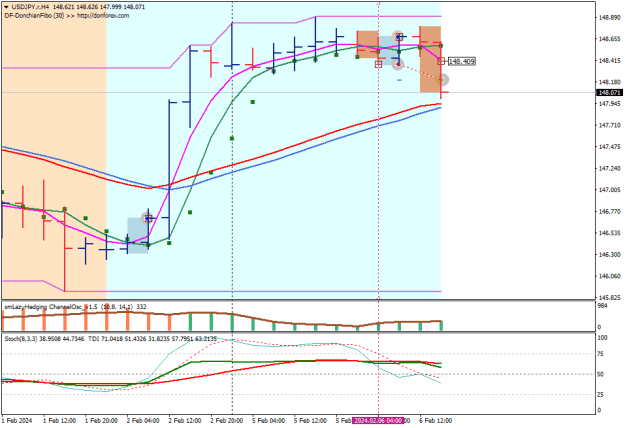Click the 147.710 price axis label
The width and height of the screenshot is (625, 428).
click(x=610, y=126)
